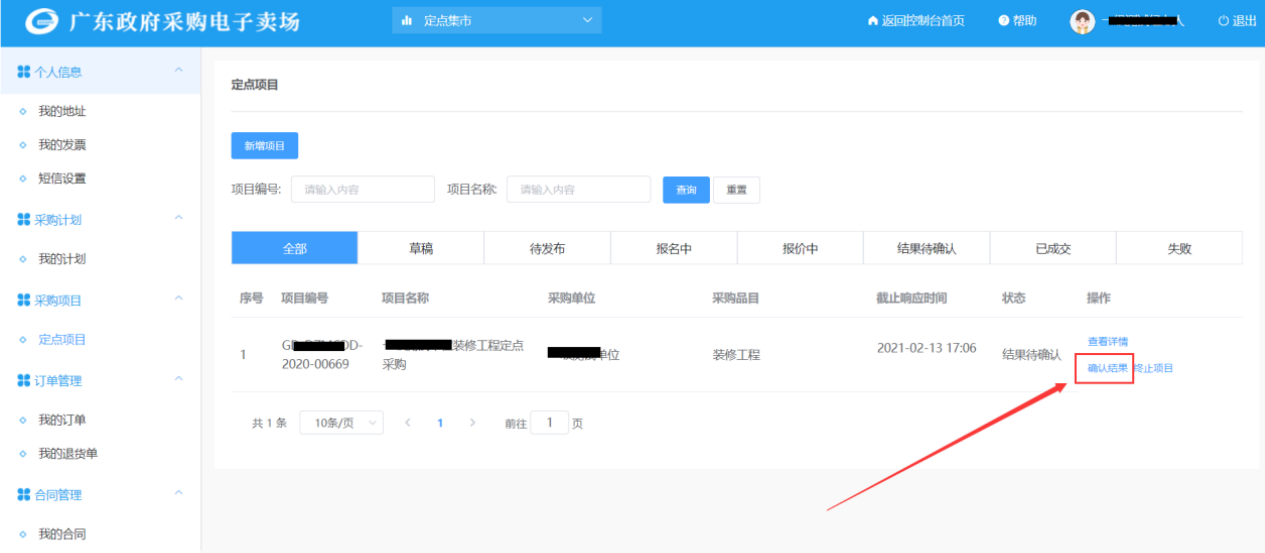1265x553 pixels.
Task: Click the 返回控制台首页 home icon
Action: click(x=872, y=21)
